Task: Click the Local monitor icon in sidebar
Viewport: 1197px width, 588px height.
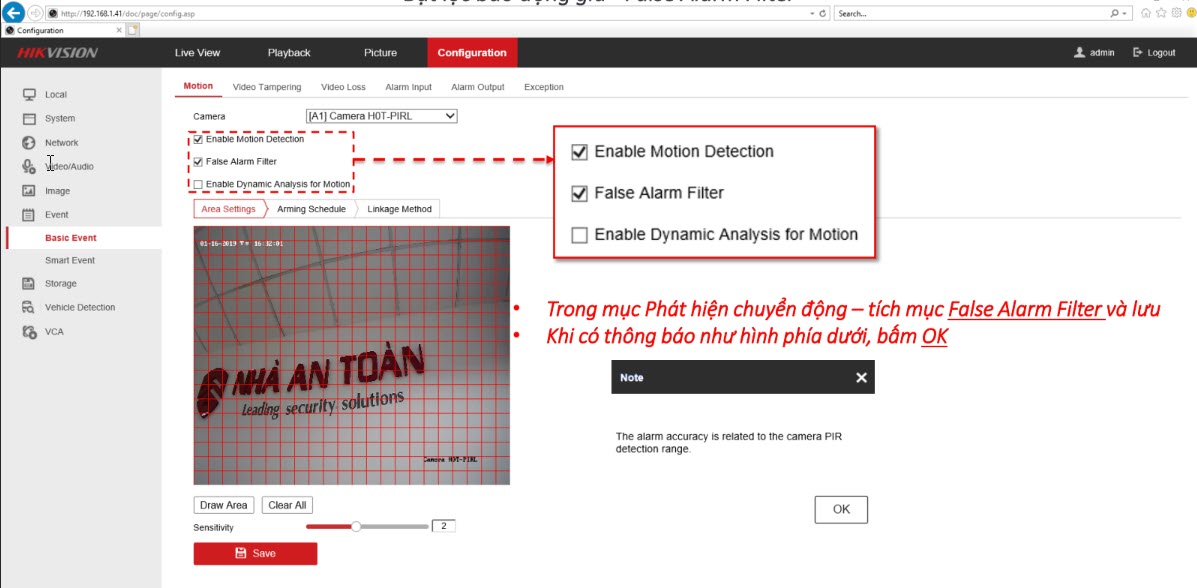Action: (29, 95)
